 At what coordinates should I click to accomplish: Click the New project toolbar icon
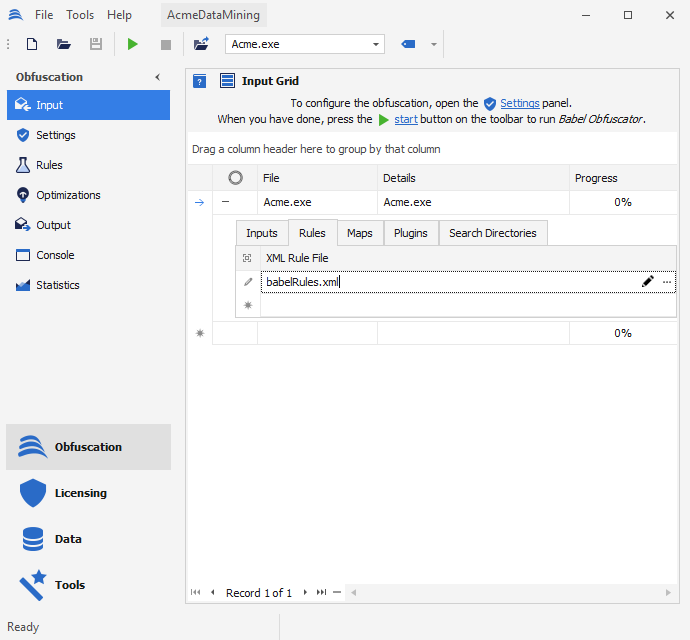[x=32, y=44]
